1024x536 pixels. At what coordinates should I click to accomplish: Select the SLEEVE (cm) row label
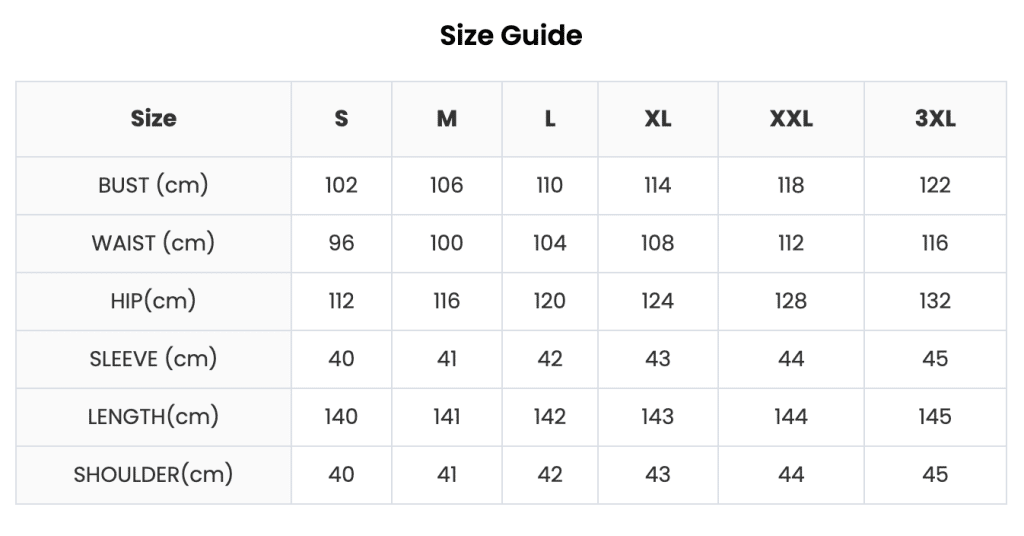(x=153, y=359)
